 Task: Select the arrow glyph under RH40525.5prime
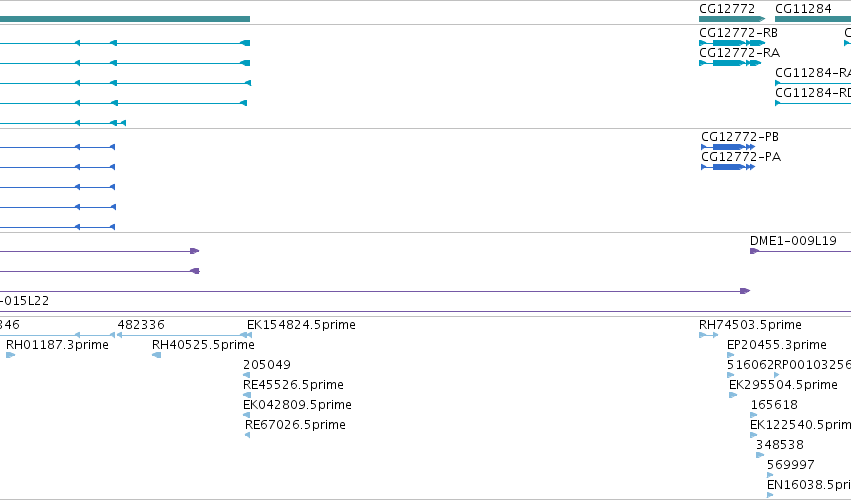point(156,355)
